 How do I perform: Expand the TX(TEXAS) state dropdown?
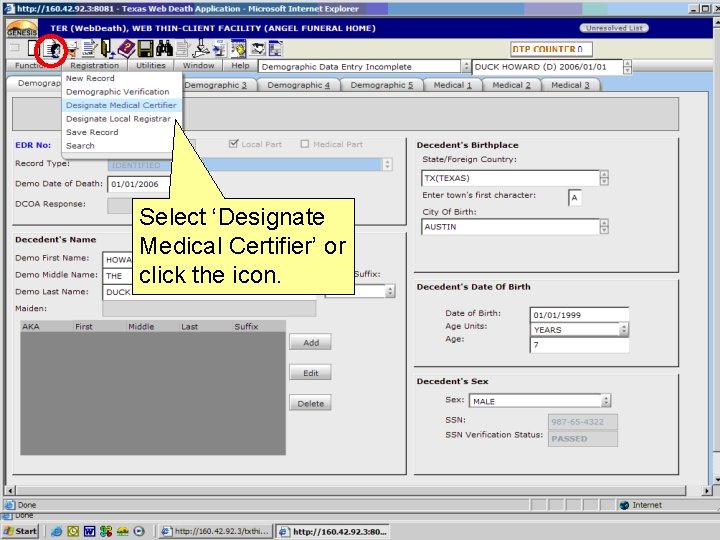(x=604, y=178)
